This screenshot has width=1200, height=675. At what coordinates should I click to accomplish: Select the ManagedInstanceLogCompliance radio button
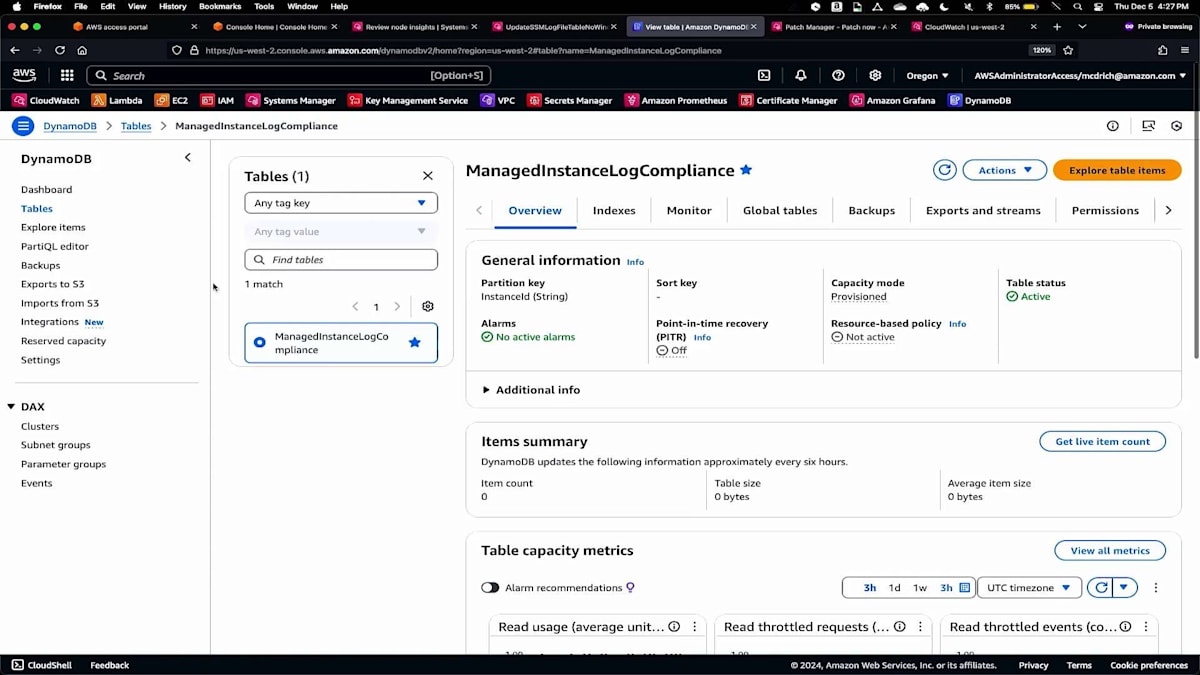coord(260,342)
